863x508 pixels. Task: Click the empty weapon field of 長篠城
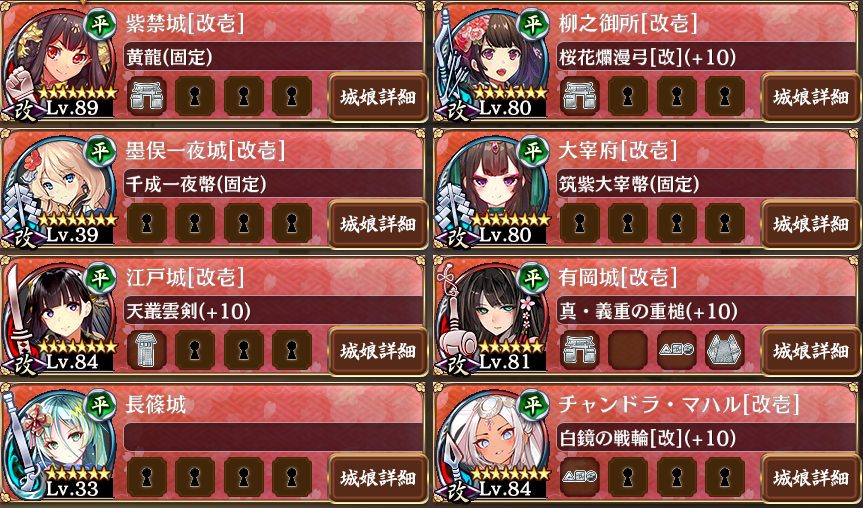coord(274,438)
